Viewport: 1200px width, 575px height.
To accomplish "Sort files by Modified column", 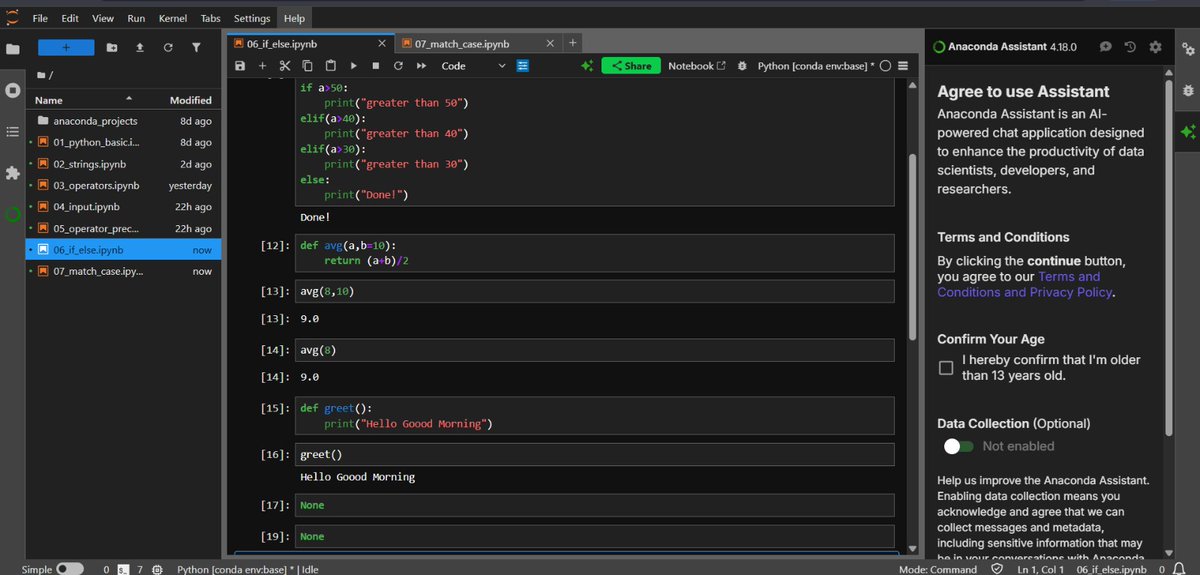I will 190,100.
